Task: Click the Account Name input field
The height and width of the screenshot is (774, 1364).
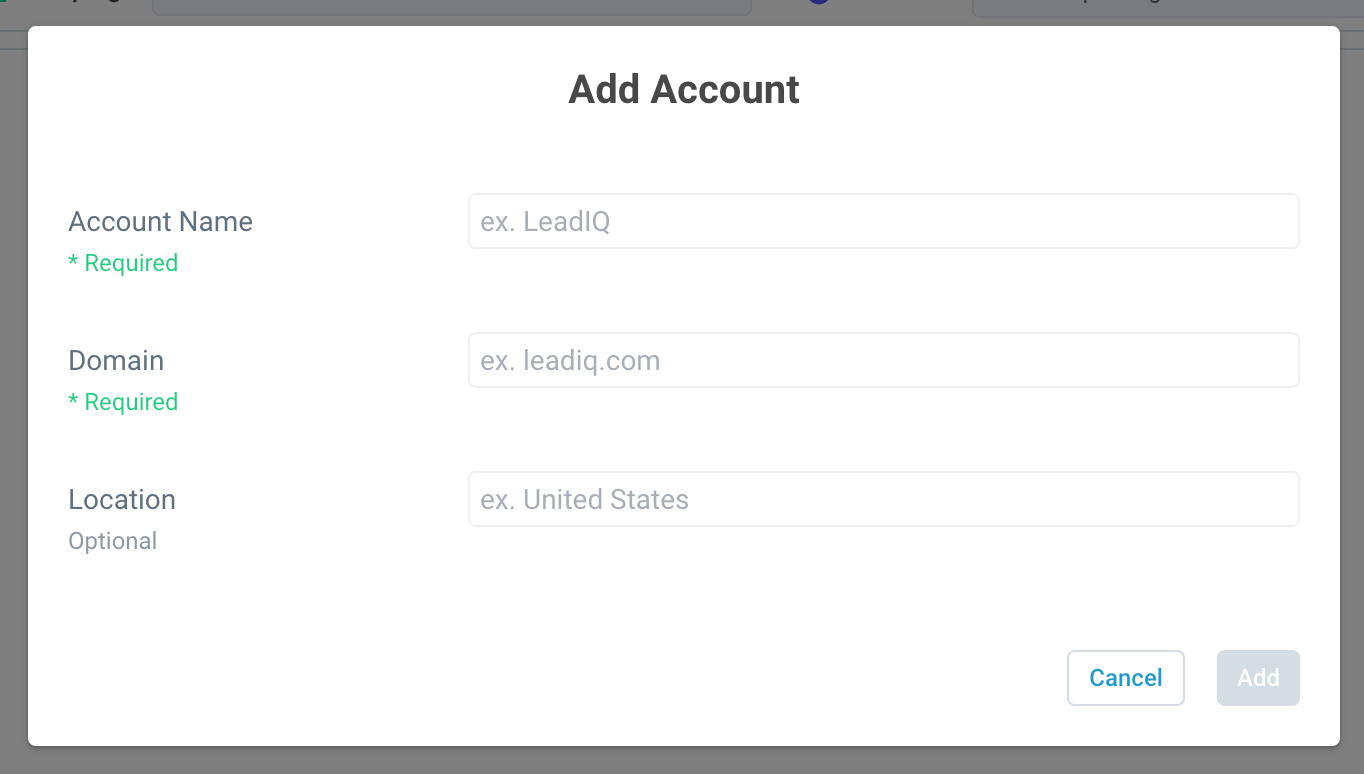Action: 883,221
